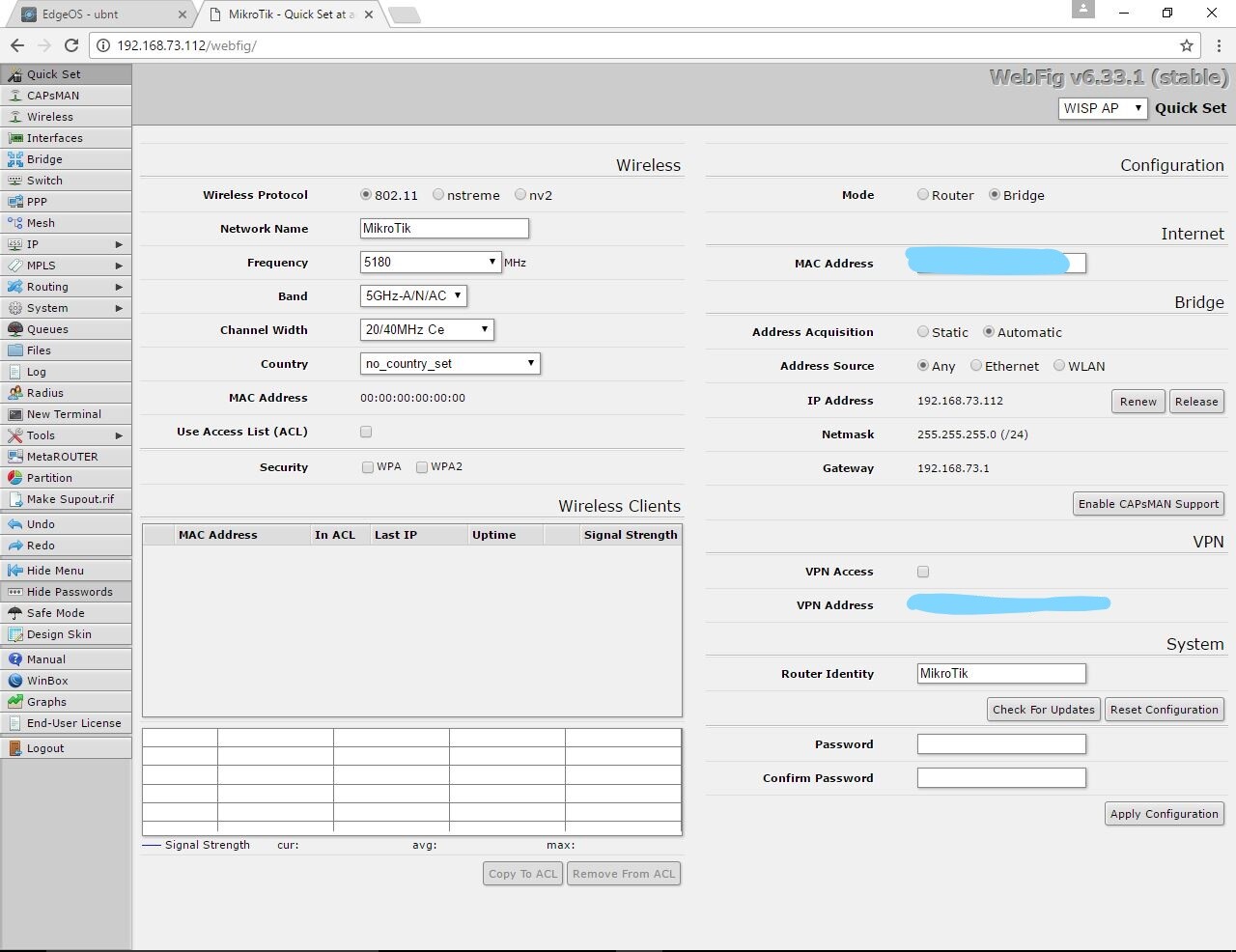
Task: Click the Switch menu icon
Action: pos(14,181)
